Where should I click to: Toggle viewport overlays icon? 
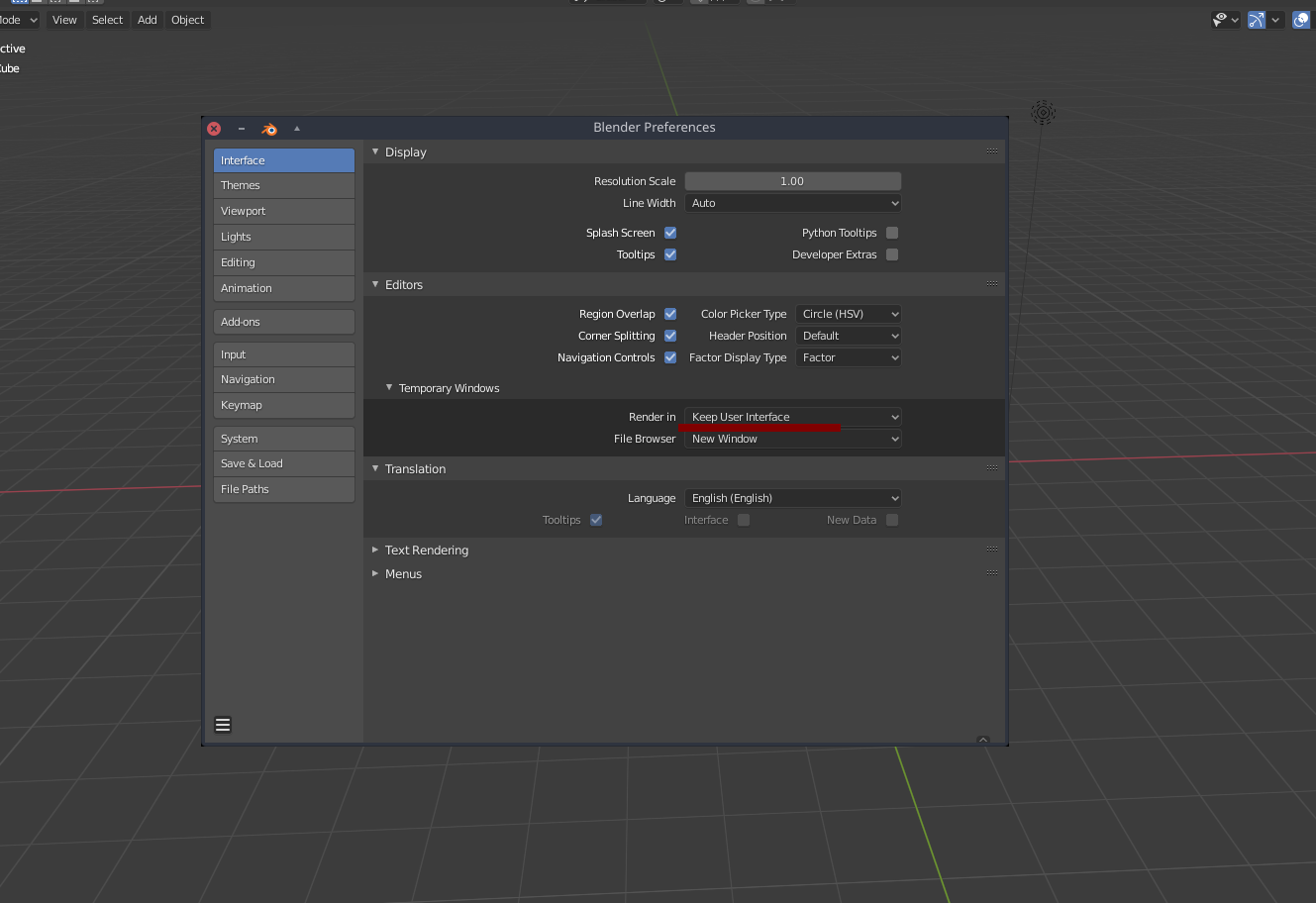1301,20
